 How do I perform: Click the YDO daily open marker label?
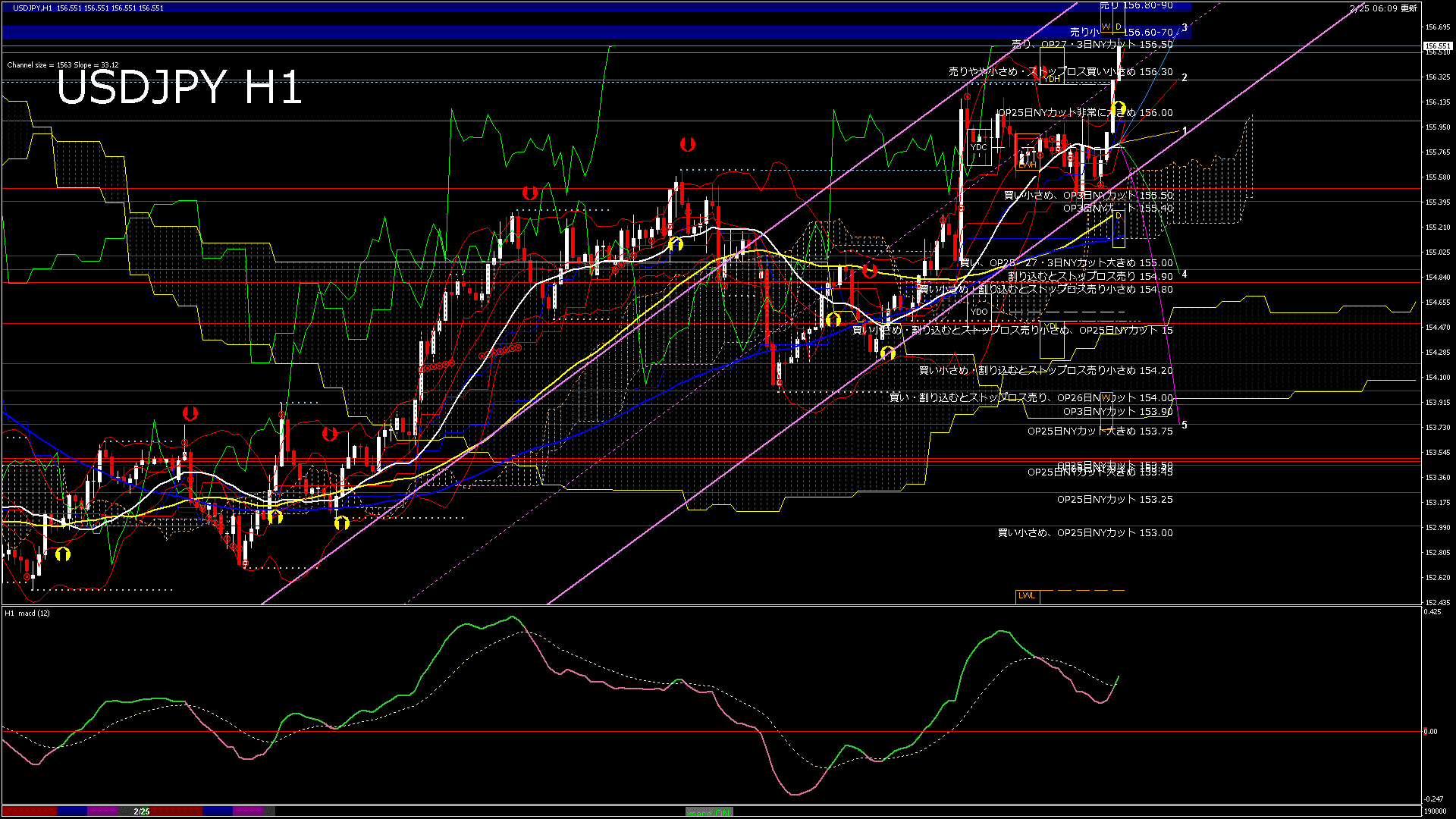(979, 312)
